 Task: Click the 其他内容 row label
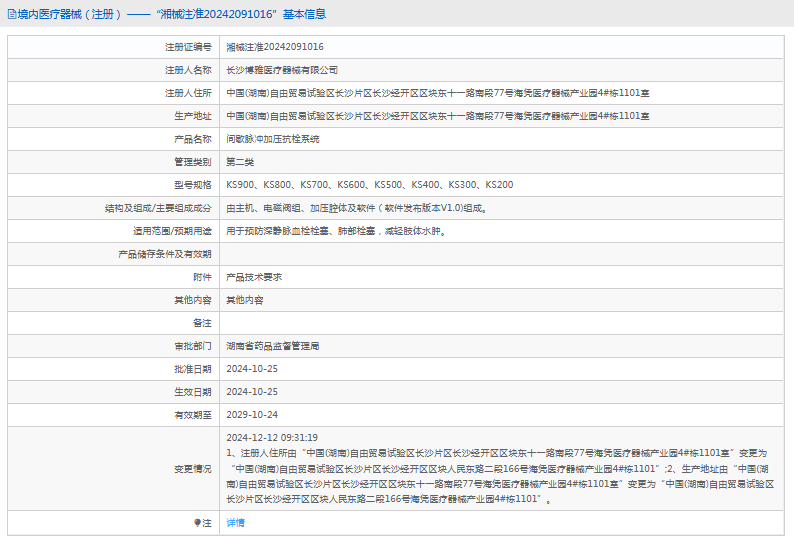(193, 300)
